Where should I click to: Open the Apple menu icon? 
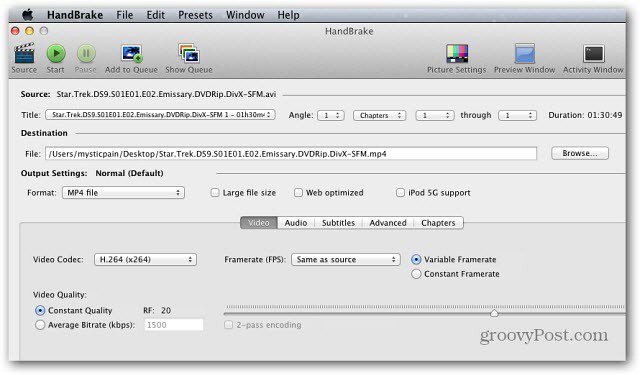coord(27,15)
